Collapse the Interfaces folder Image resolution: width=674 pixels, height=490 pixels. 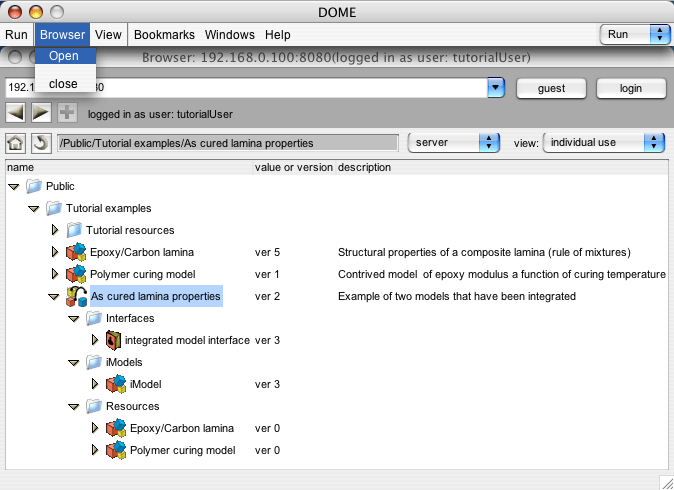click(x=74, y=319)
